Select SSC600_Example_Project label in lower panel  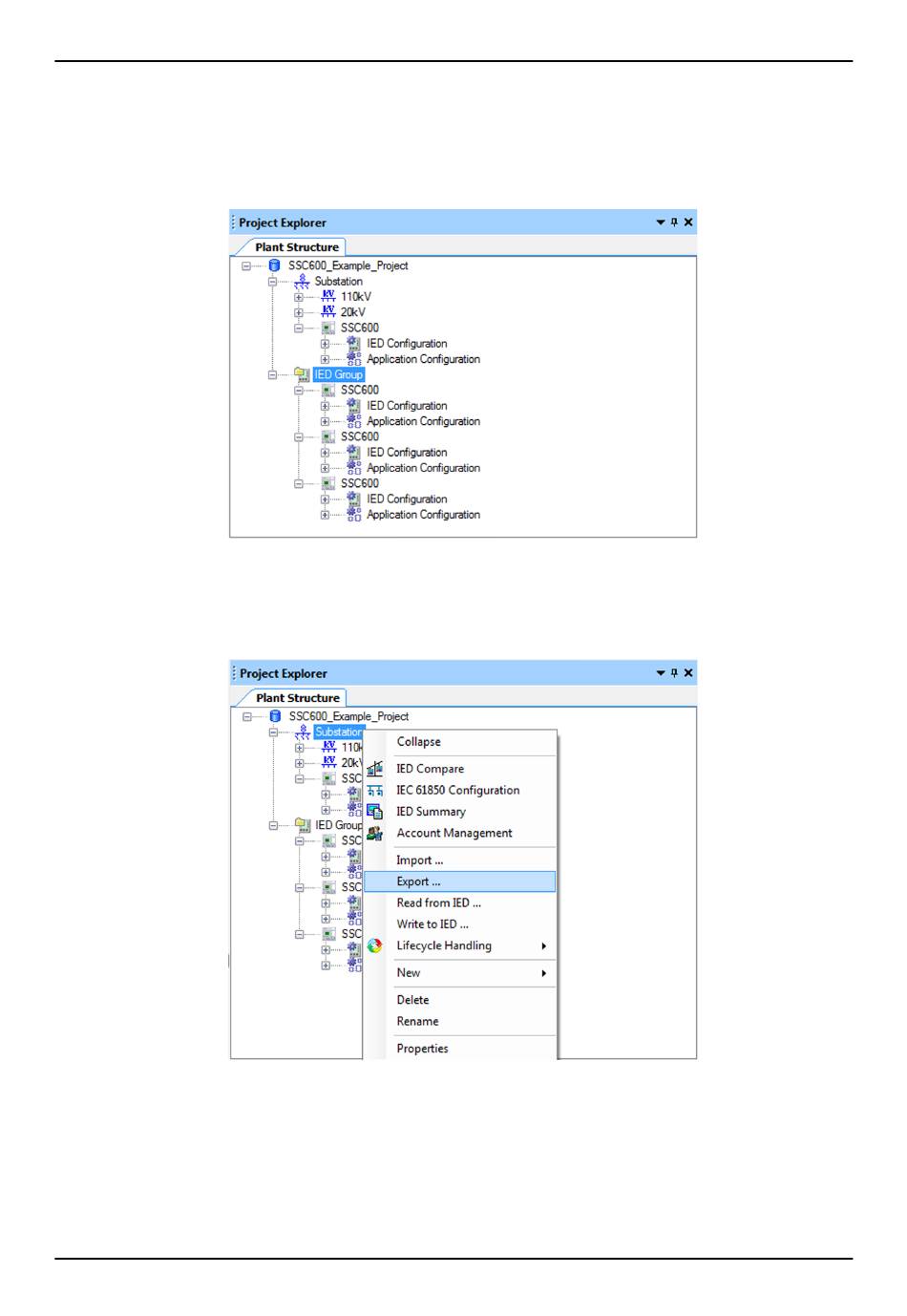pyautogui.click(x=348, y=716)
